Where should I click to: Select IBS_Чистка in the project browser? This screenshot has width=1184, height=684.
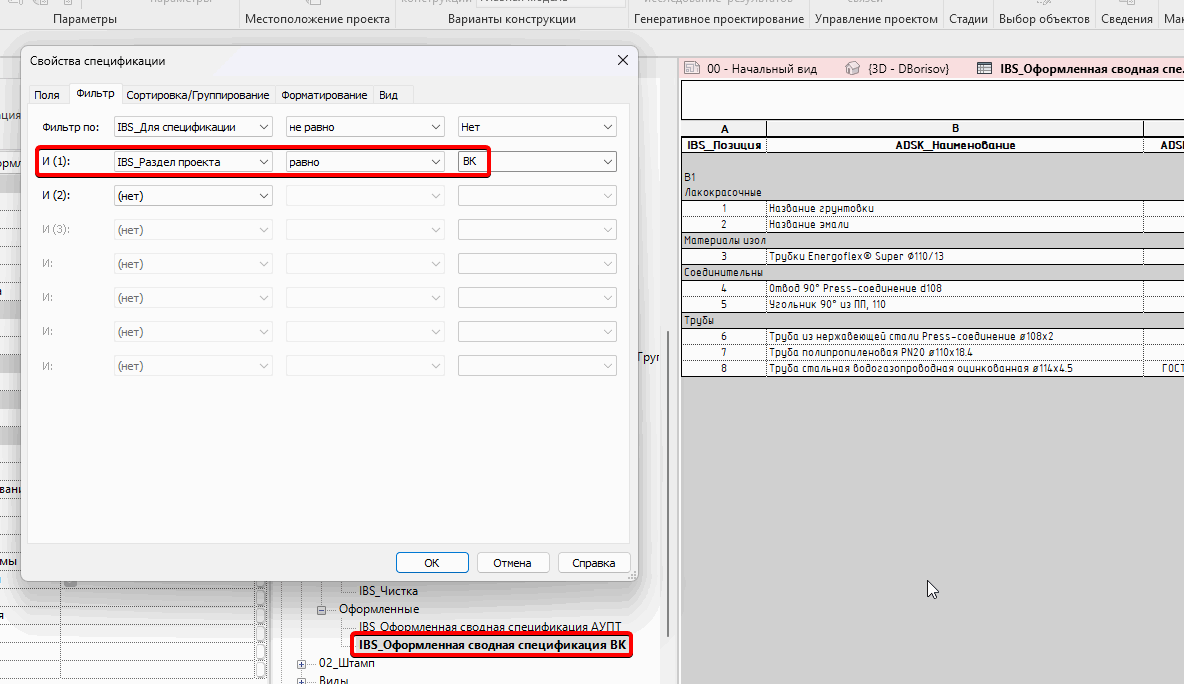(x=388, y=591)
